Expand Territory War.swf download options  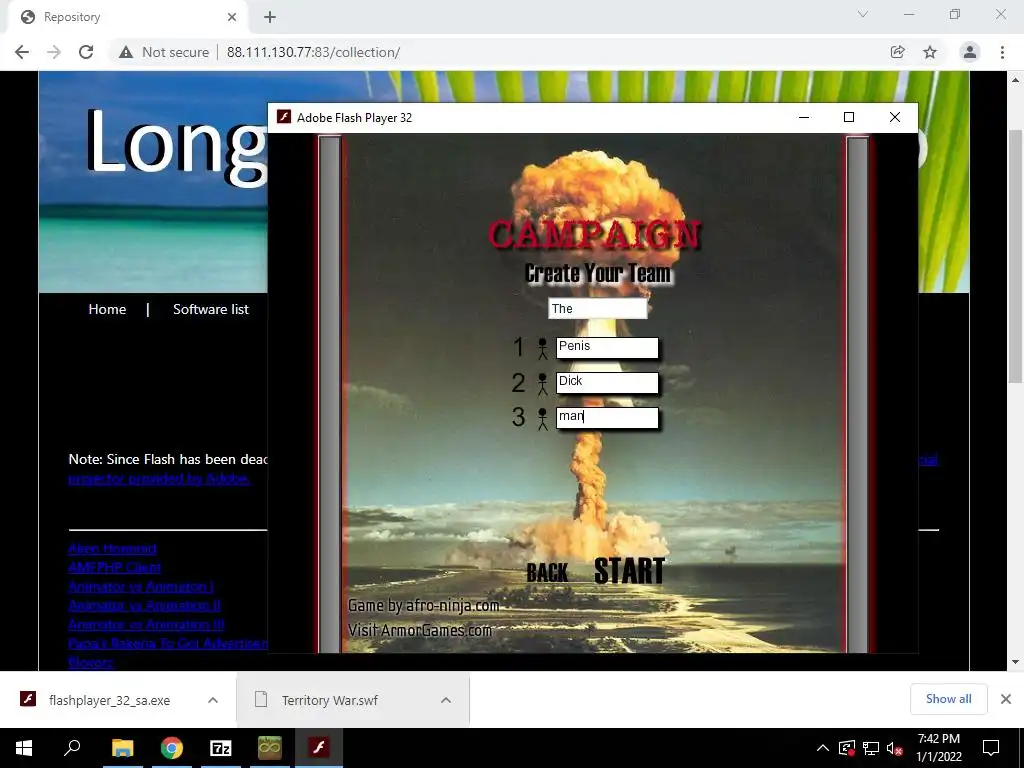(x=446, y=700)
